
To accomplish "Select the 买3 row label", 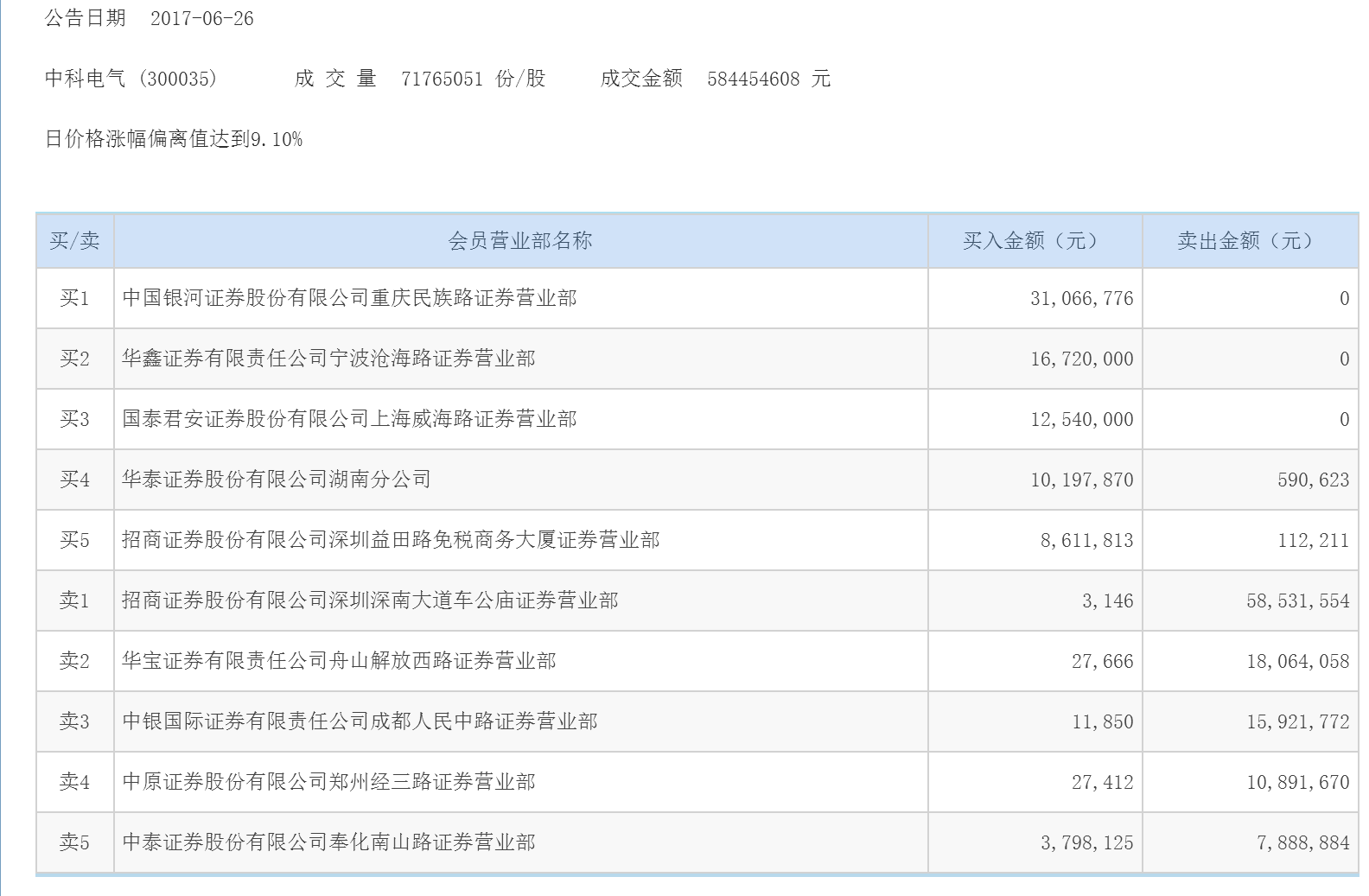I will point(74,419).
